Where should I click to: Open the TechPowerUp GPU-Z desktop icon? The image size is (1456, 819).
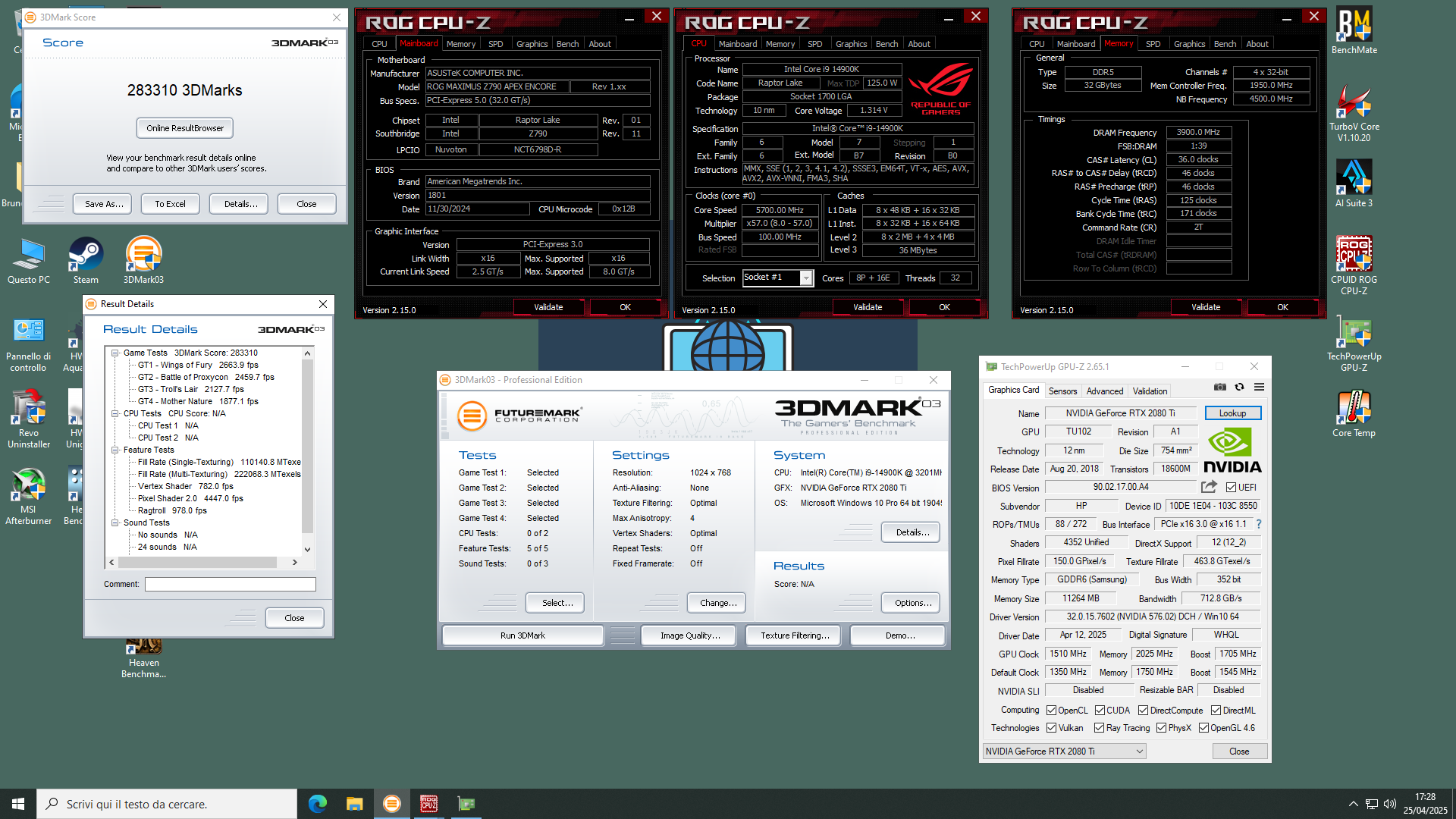1354,343
